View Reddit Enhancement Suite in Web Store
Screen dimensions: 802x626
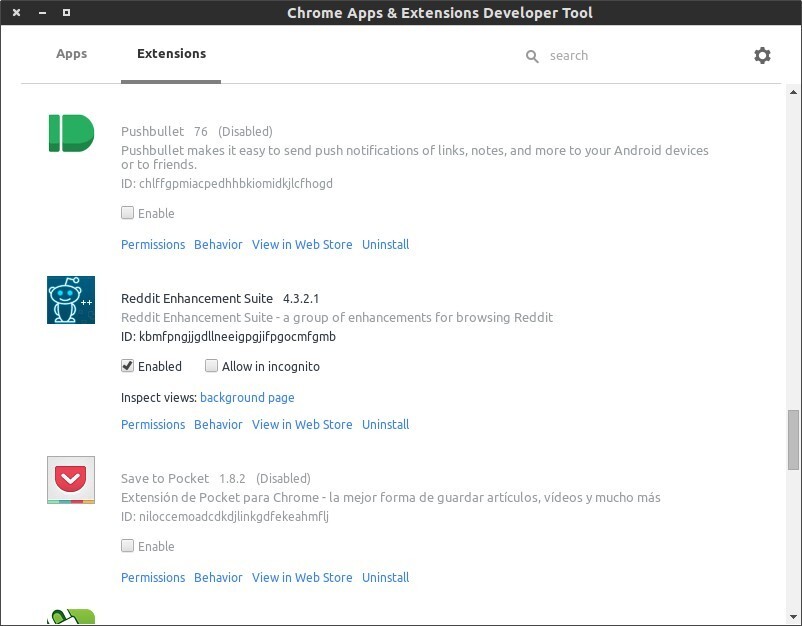coord(302,424)
